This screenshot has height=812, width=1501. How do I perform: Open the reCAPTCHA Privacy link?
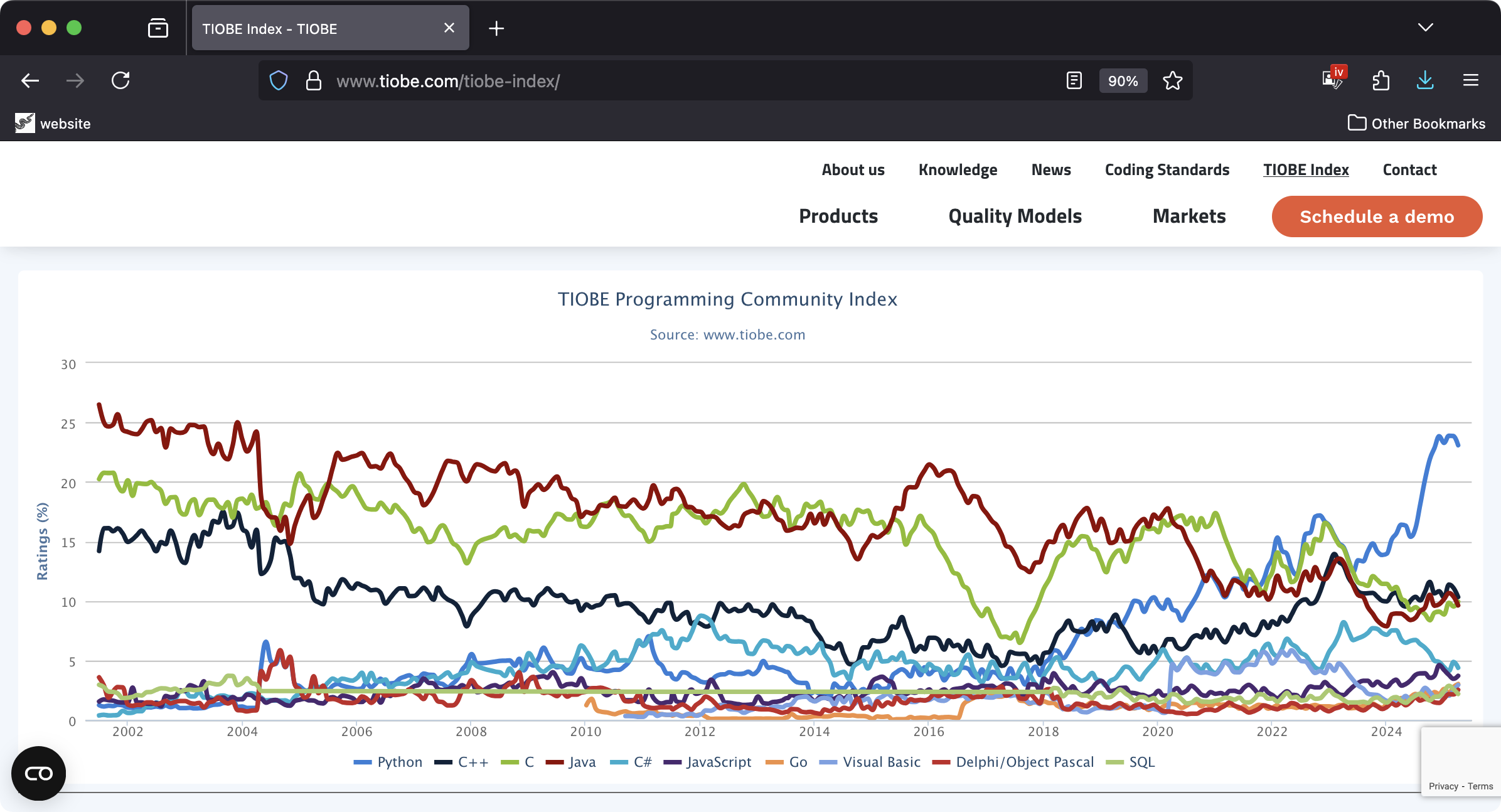coord(1443,786)
